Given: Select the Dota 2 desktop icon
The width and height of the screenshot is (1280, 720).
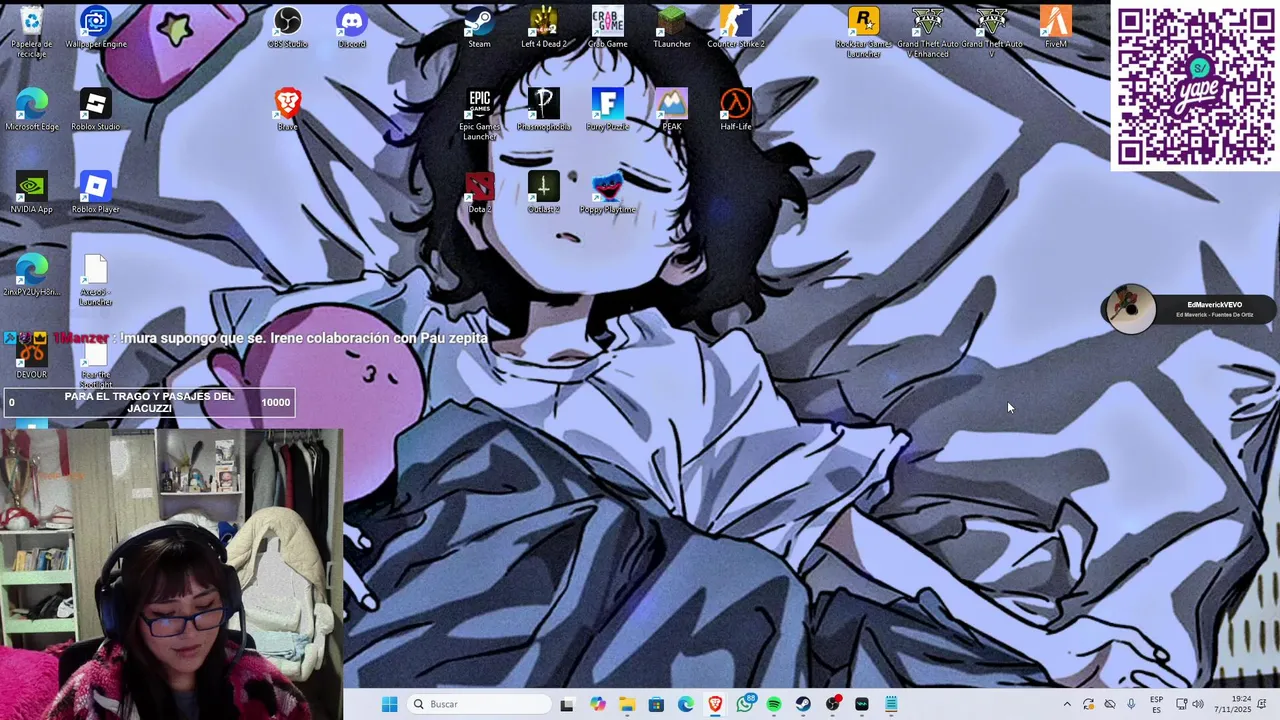Looking at the screenshot, I should point(480,193).
